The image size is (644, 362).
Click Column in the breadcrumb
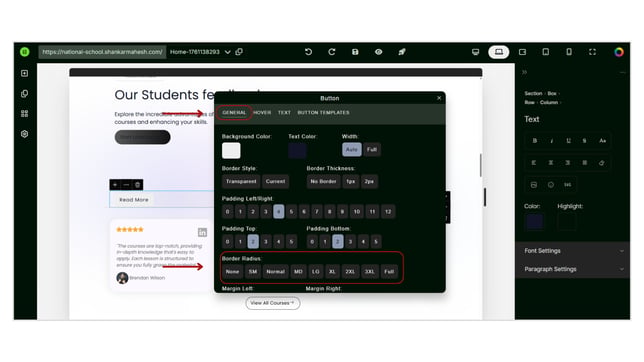549,102
